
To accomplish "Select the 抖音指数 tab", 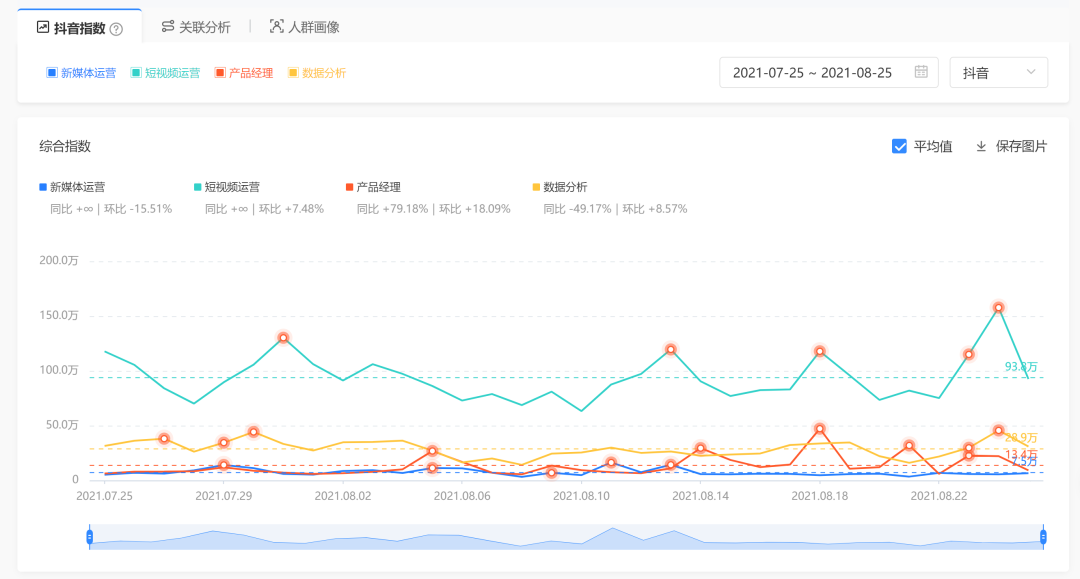I will (x=80, y=28).
